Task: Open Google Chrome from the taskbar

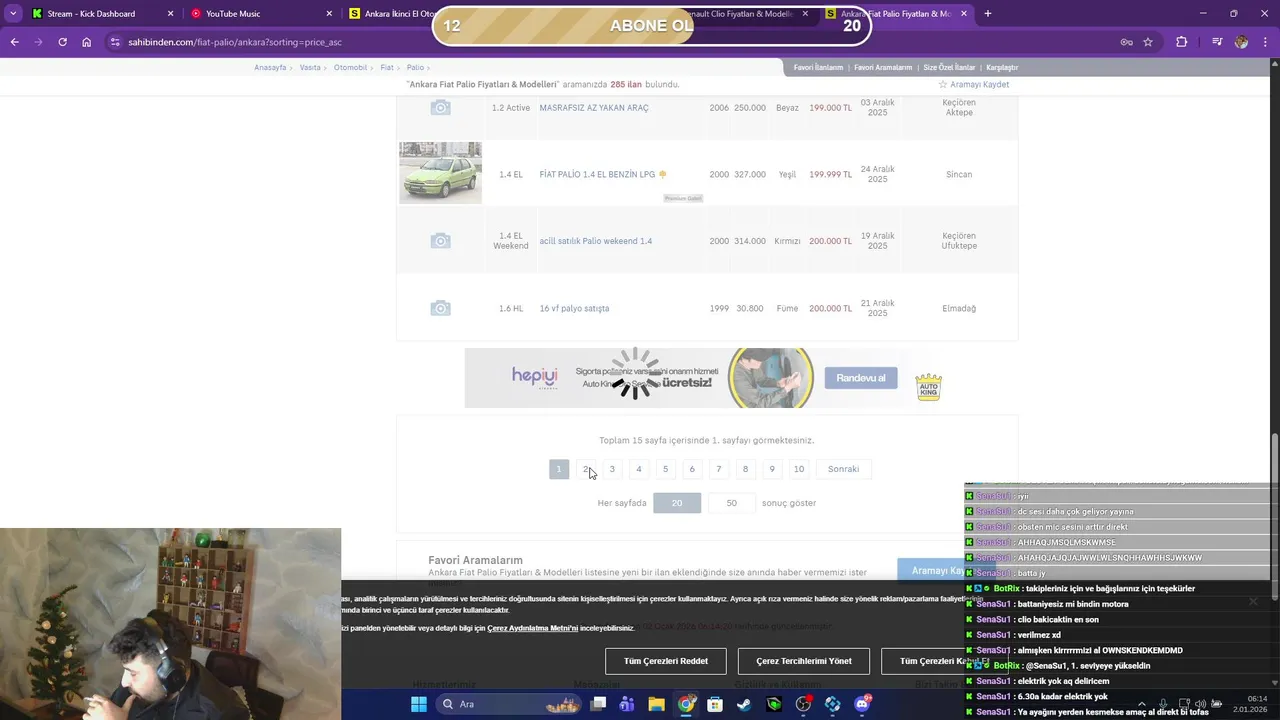Action: point(686,704)
